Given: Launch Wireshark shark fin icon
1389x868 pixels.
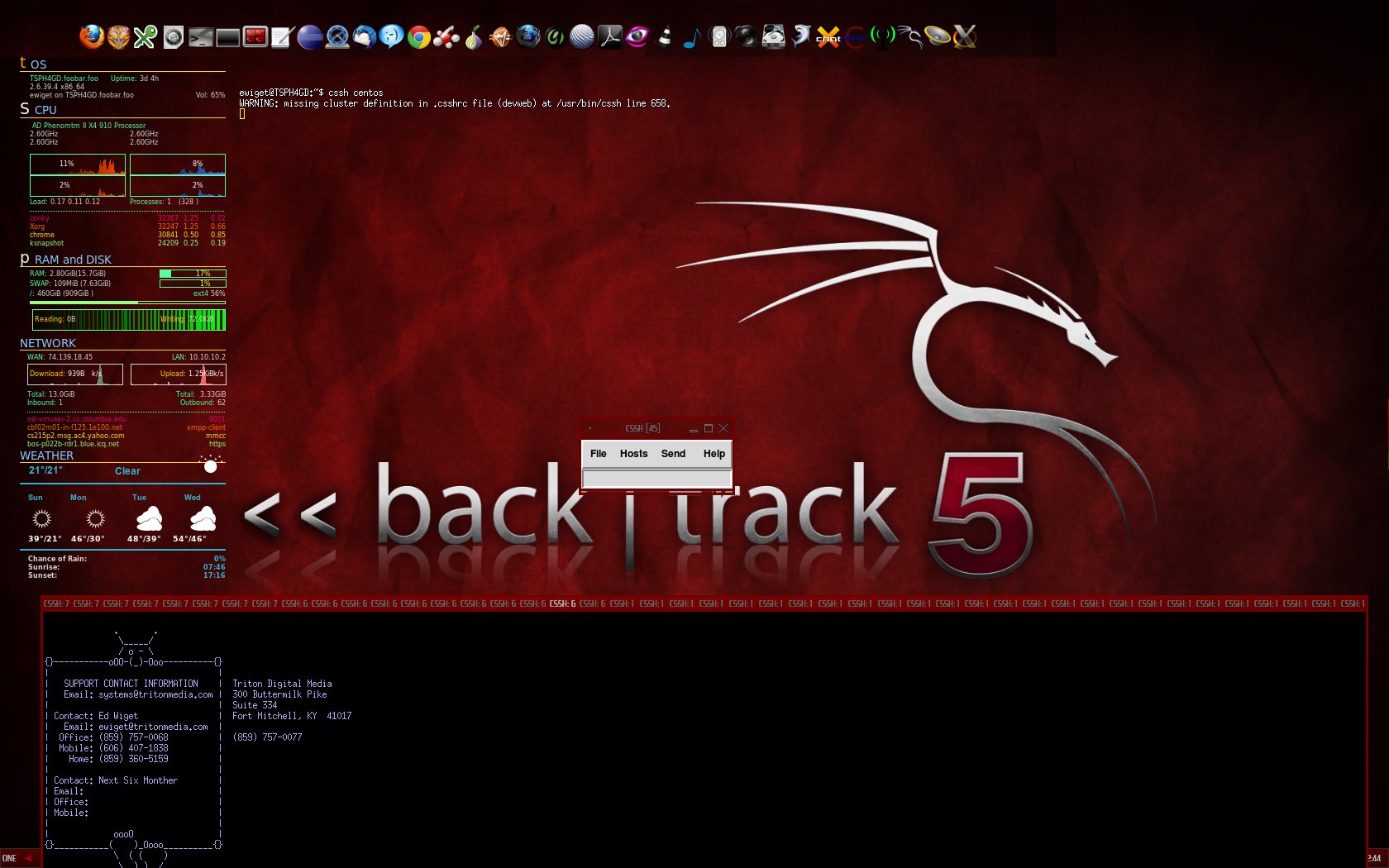Looking at the screenshot, I should pyautogui.click(x=801, y=37).
